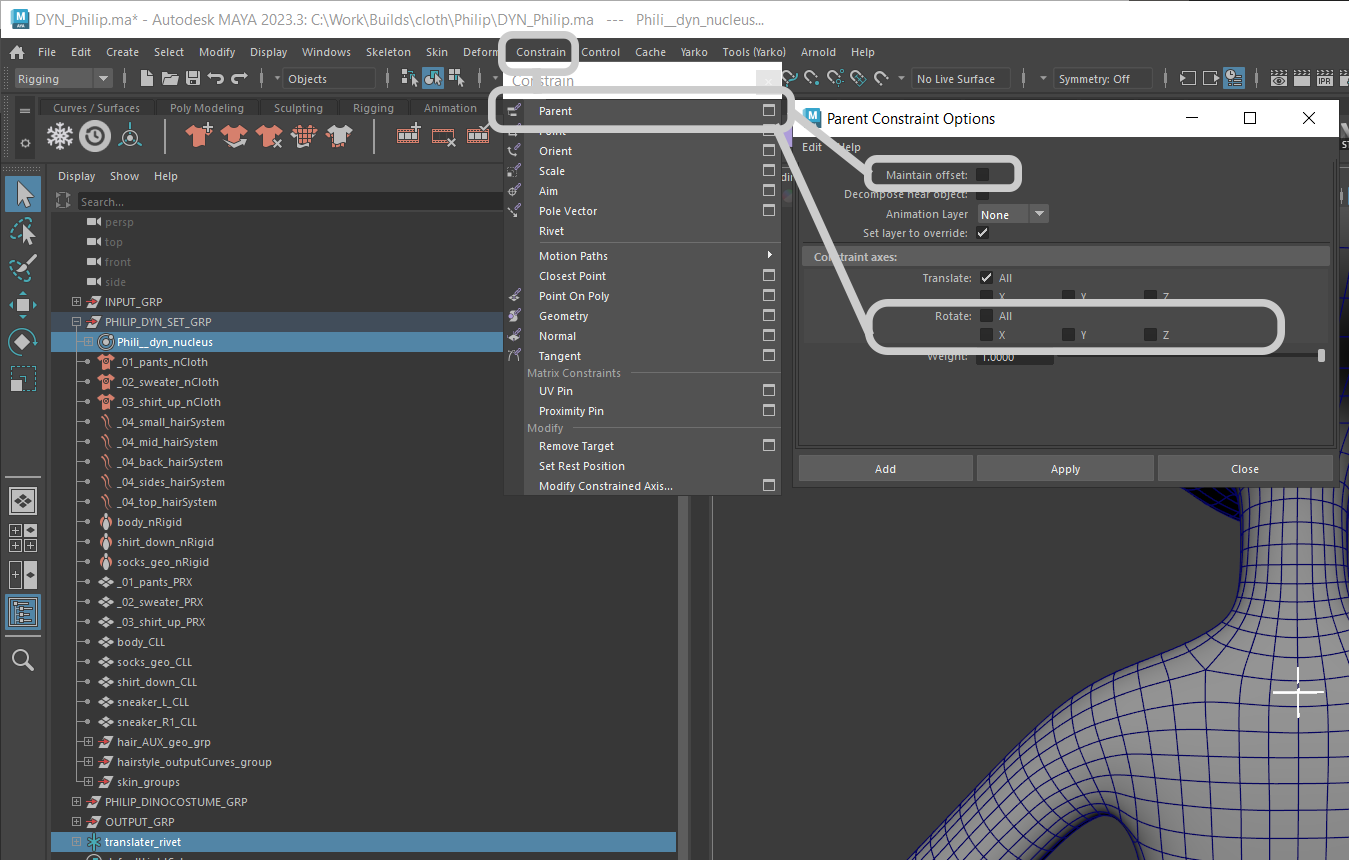Image resolution: width=1349 pixels, height=860 pixels.
Task: Collapse the PHILIP_DYN_SET_GRP tree node
Action: click(x=77, y=322)
